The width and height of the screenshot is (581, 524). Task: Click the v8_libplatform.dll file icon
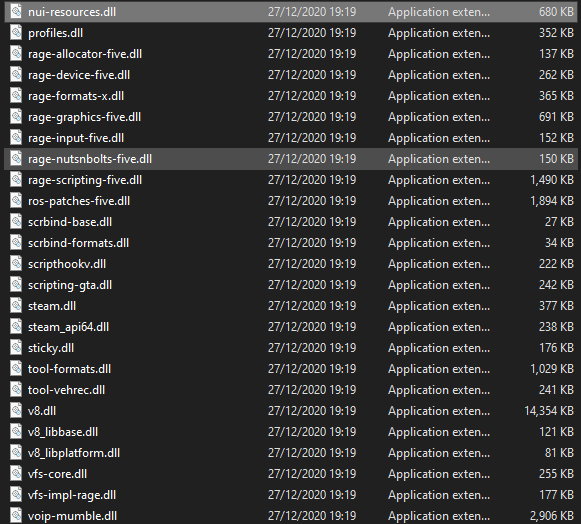pyautogui.click(x=16, y=452)
